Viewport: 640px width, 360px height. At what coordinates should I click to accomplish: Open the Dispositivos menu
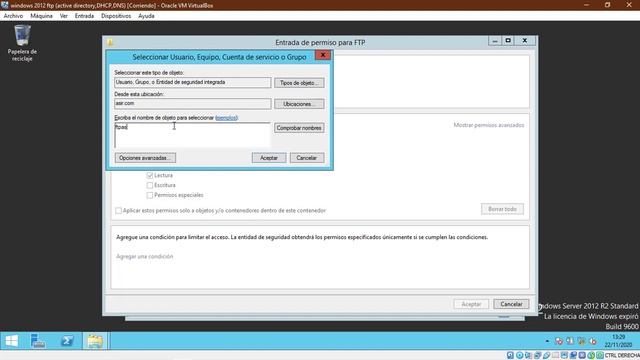(x=116, y=16)
